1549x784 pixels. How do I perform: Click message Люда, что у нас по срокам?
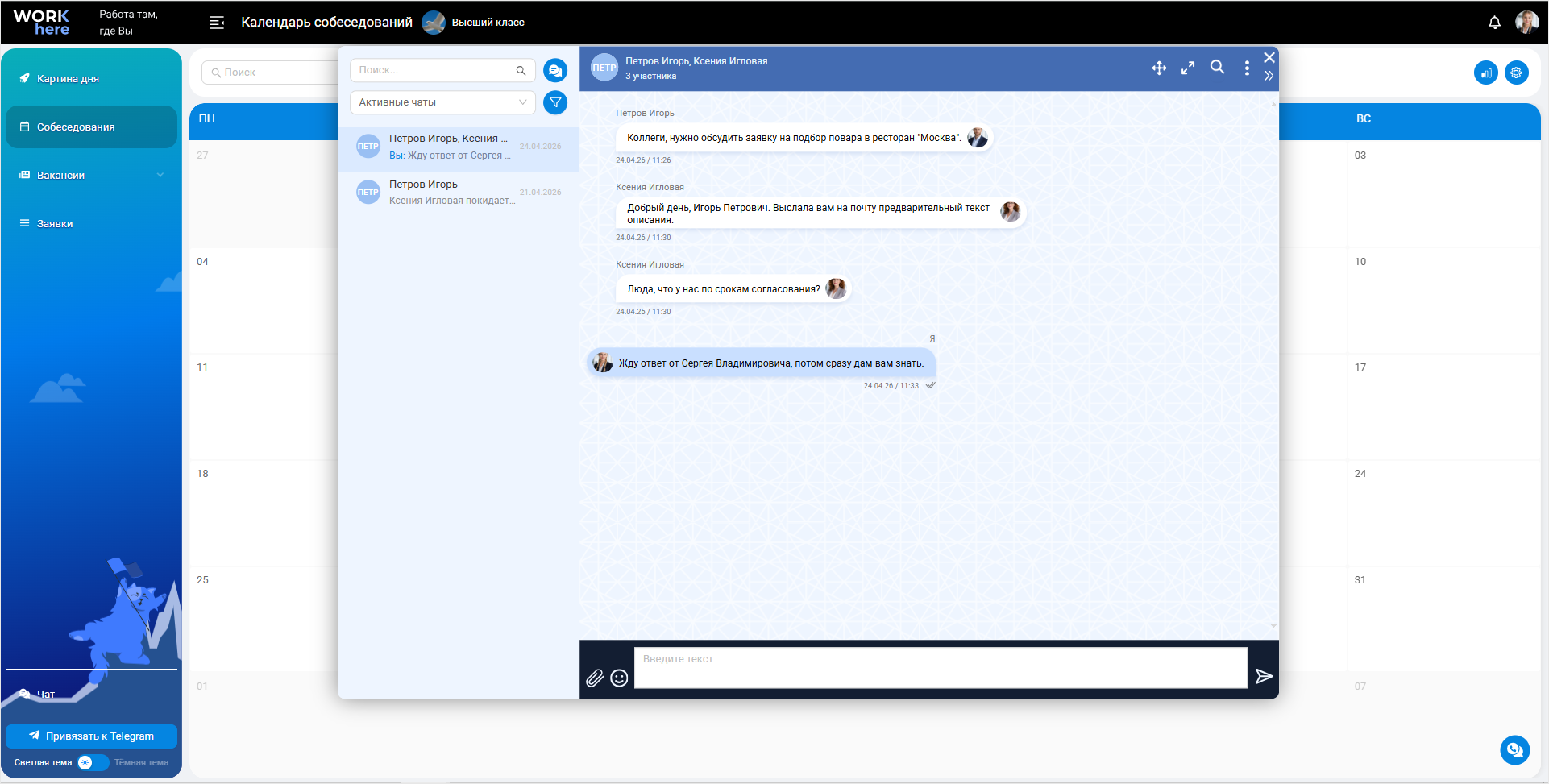733,288
